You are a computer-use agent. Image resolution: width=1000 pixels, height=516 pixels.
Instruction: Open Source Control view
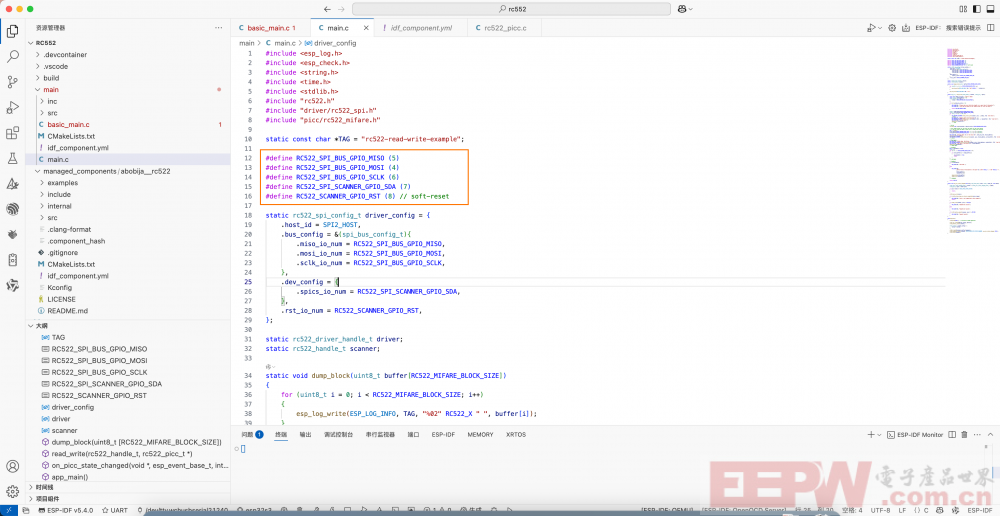coord(12,82)
